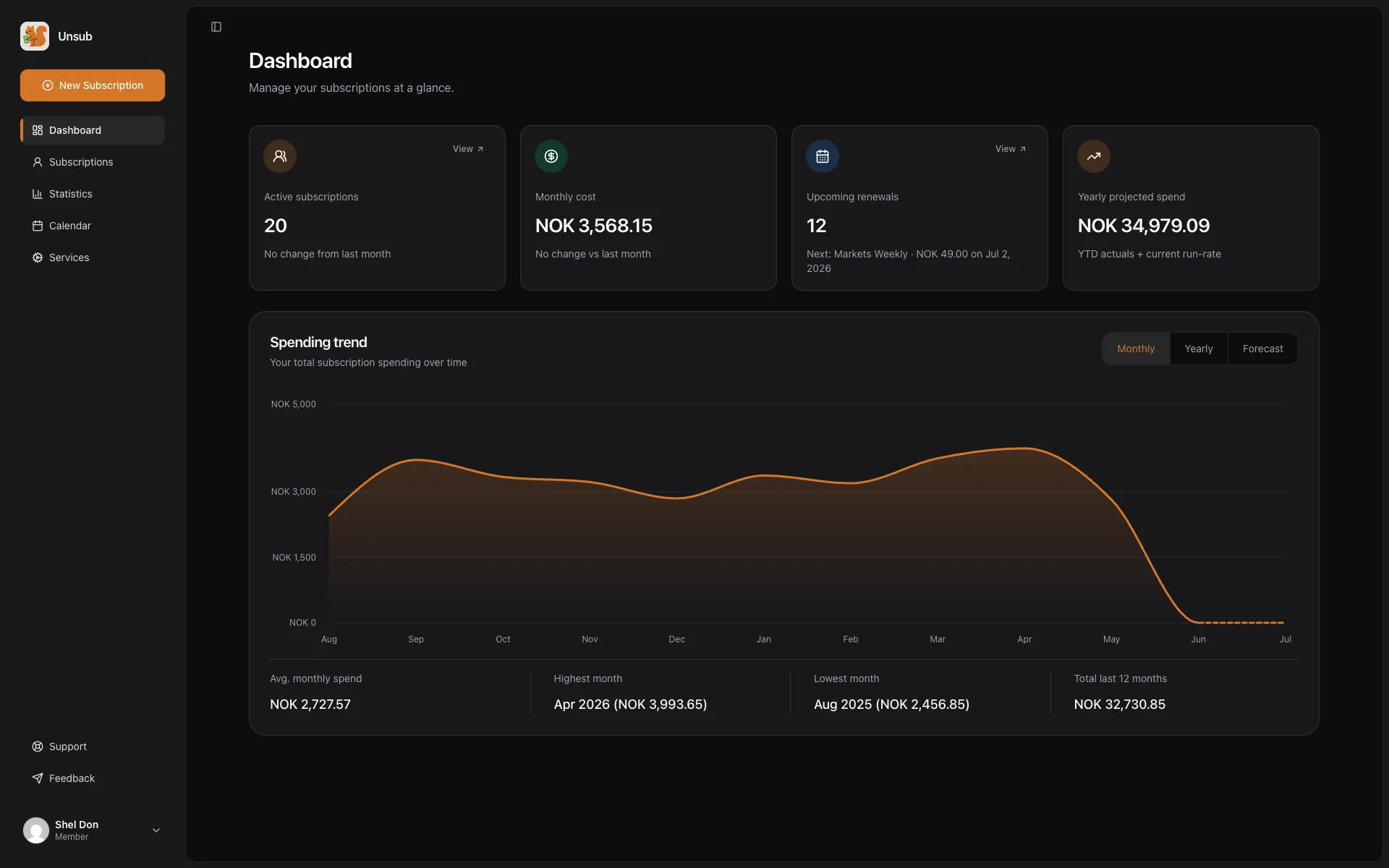Click the Statistics bar chart icon

(x=38, y=194)
